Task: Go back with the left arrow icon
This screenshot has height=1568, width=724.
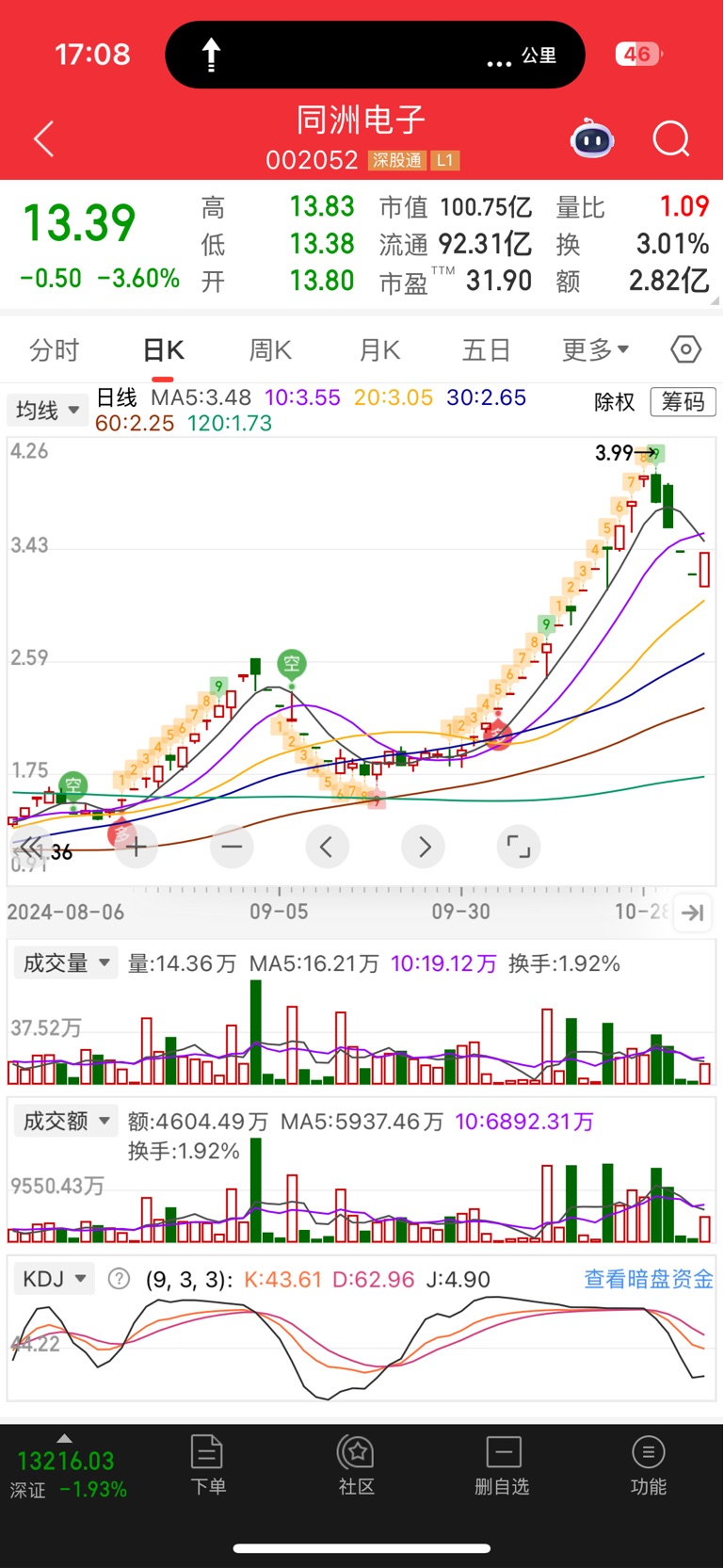Action: point(43,139)
